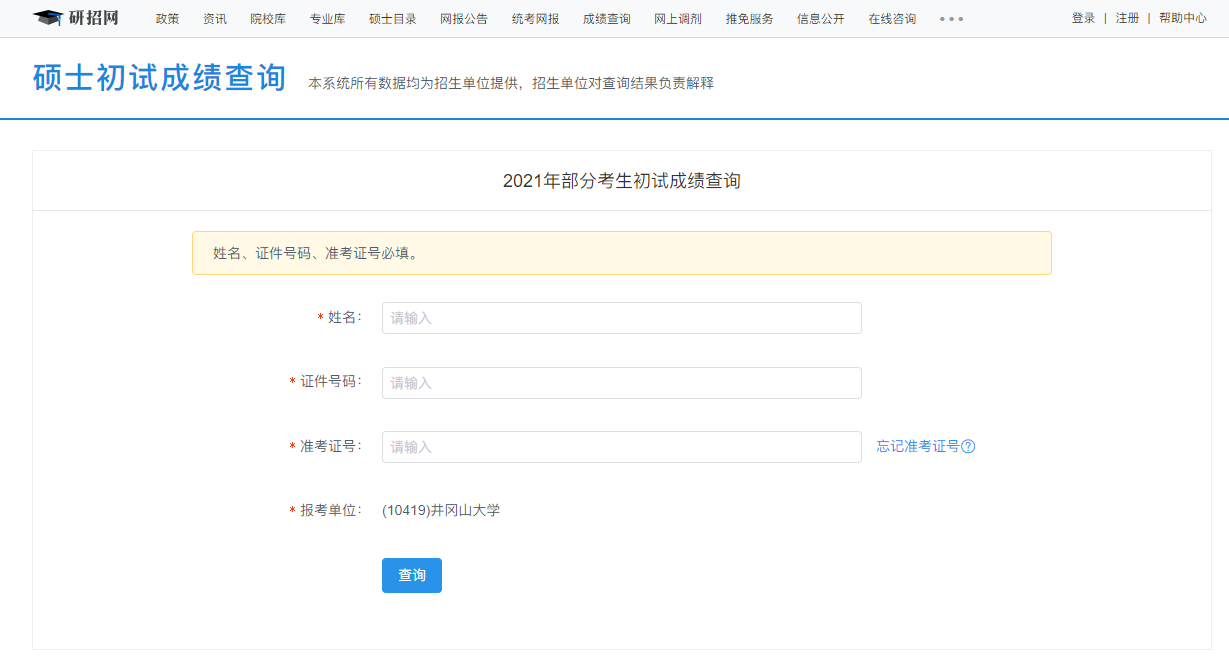1229x660 pixels.
Task: Focus the 姓名 input field
Action: [x=621, y=318]
